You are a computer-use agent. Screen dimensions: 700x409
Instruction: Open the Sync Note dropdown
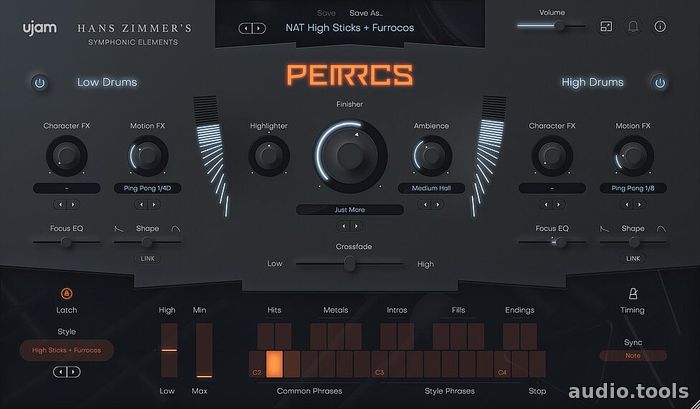[633, 356]
